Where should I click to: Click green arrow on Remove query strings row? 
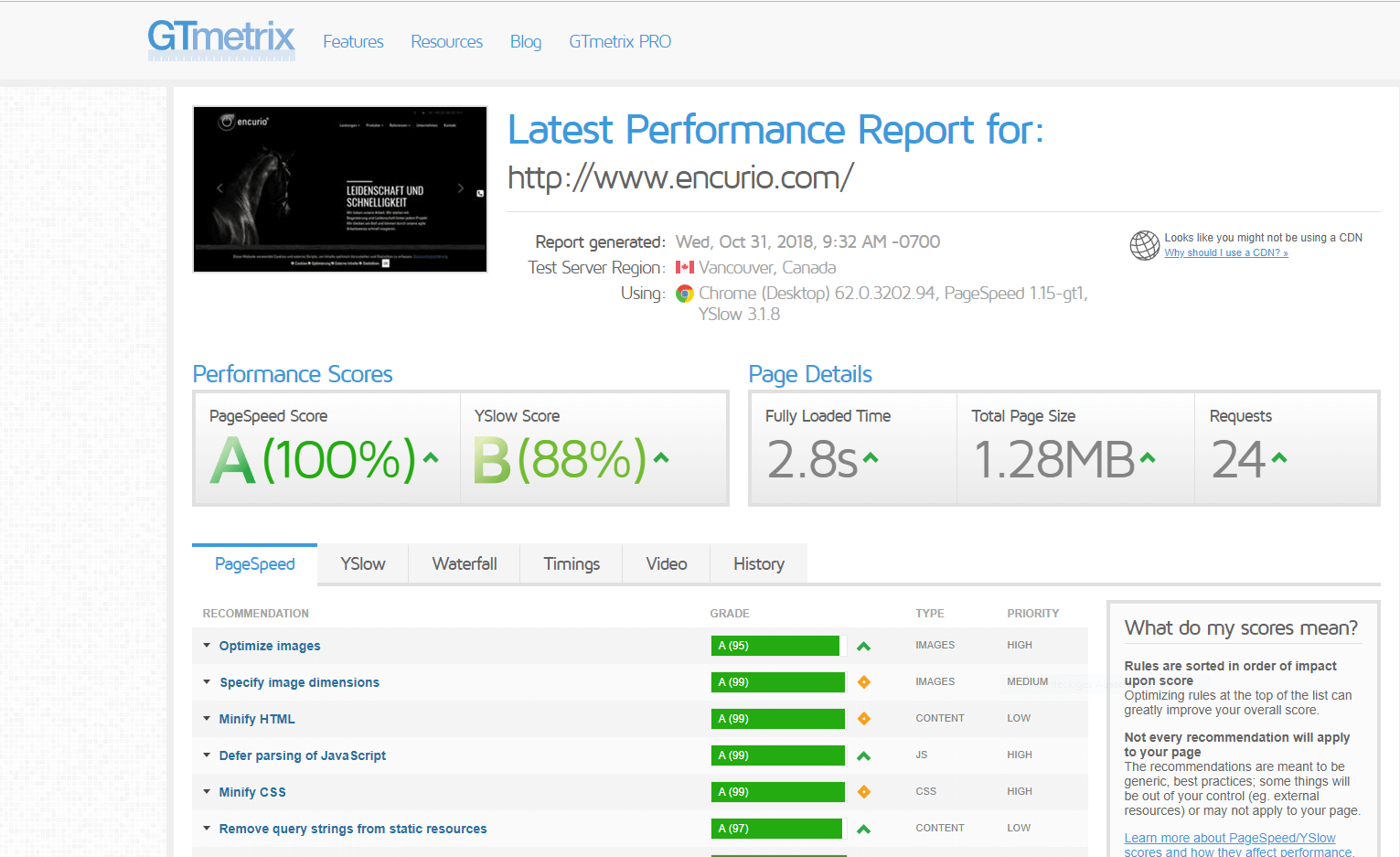[863, 830]
